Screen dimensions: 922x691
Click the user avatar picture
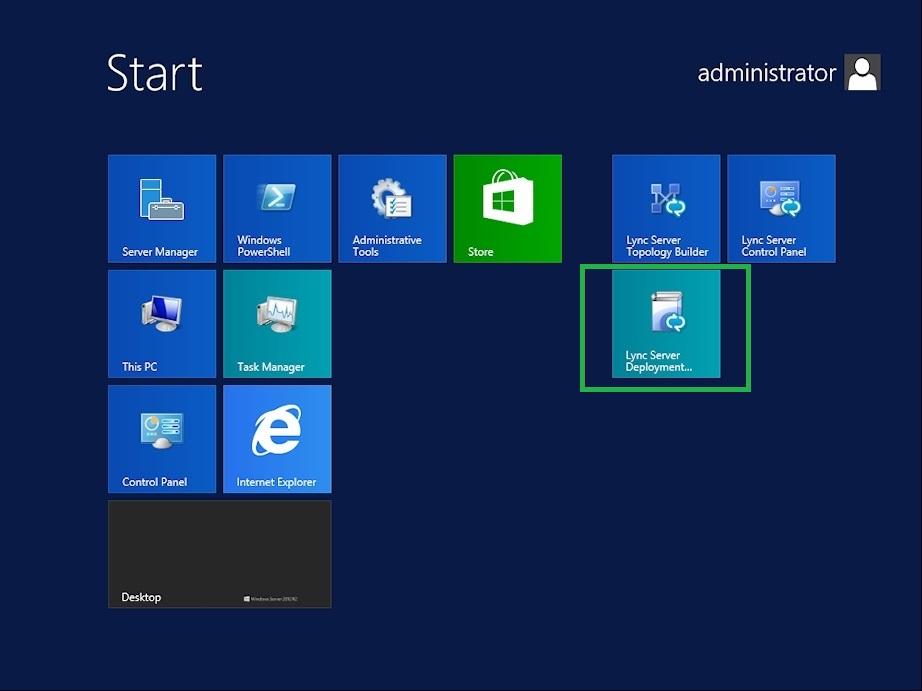pyautogui.click(x=862, y=72)
